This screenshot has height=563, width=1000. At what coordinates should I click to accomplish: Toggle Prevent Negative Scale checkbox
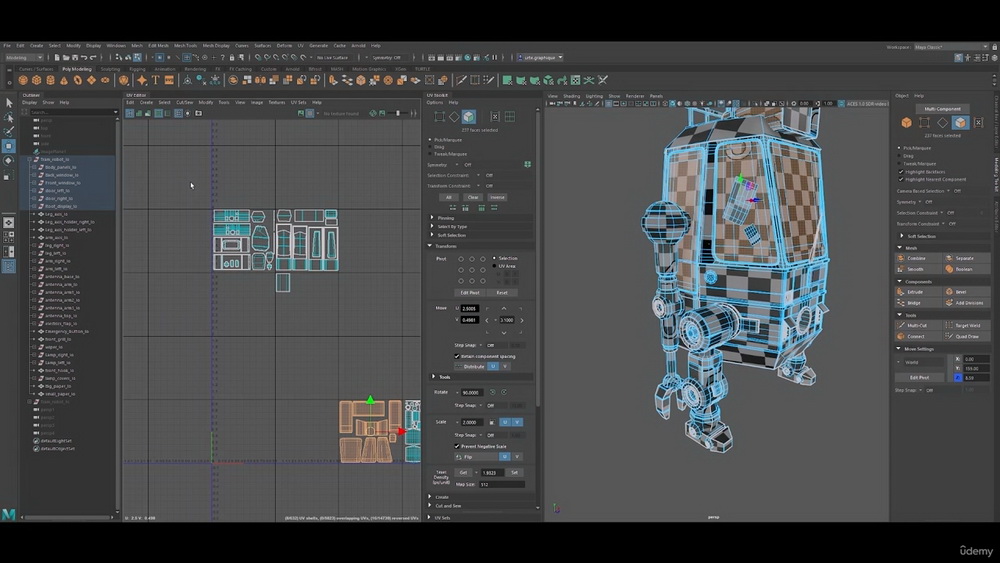click(457, 446)
